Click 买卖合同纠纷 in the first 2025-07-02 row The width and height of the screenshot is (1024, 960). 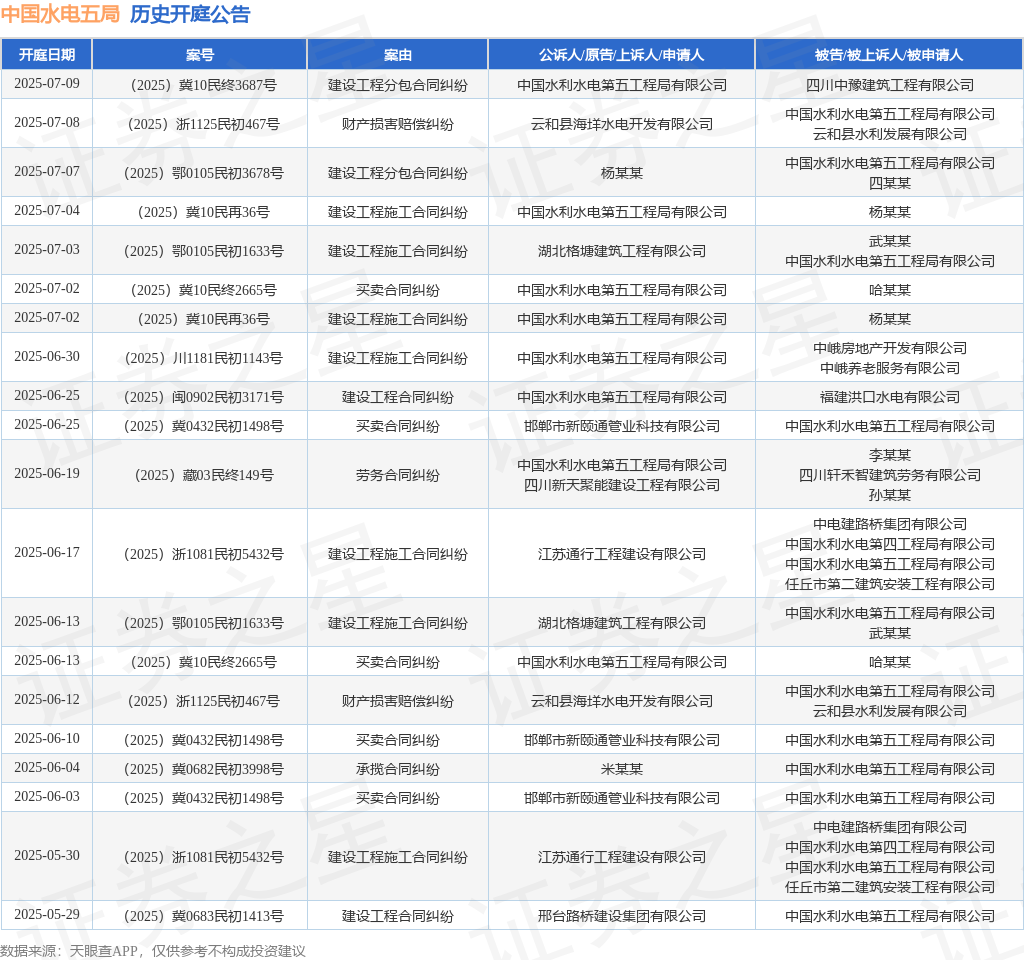(397, 290)
